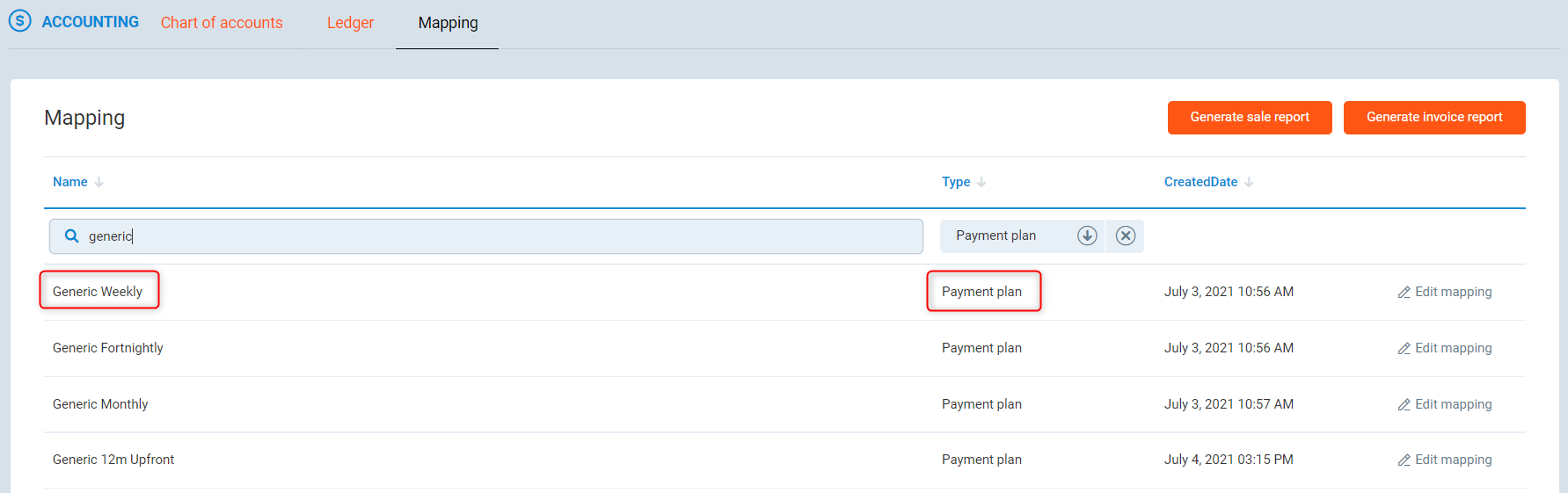The width and height of the screenshot is (1568, 493).
Task: Switch to the Ledger tab
Action: pyautogui.click(x=350, y=23)
